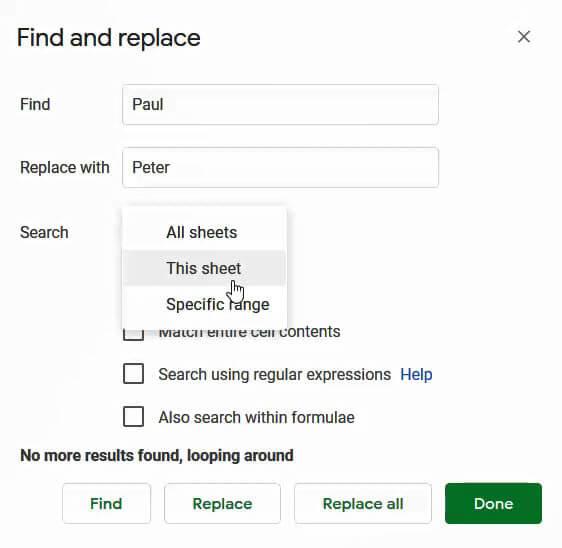Hit the Replace all button

(363, 504)
